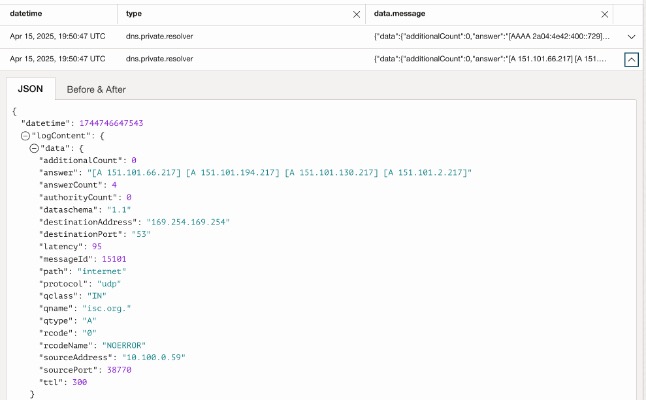The width and height of the screenshot is (646, 400).
Task: Click the type column header
Action: pos(134,14)
